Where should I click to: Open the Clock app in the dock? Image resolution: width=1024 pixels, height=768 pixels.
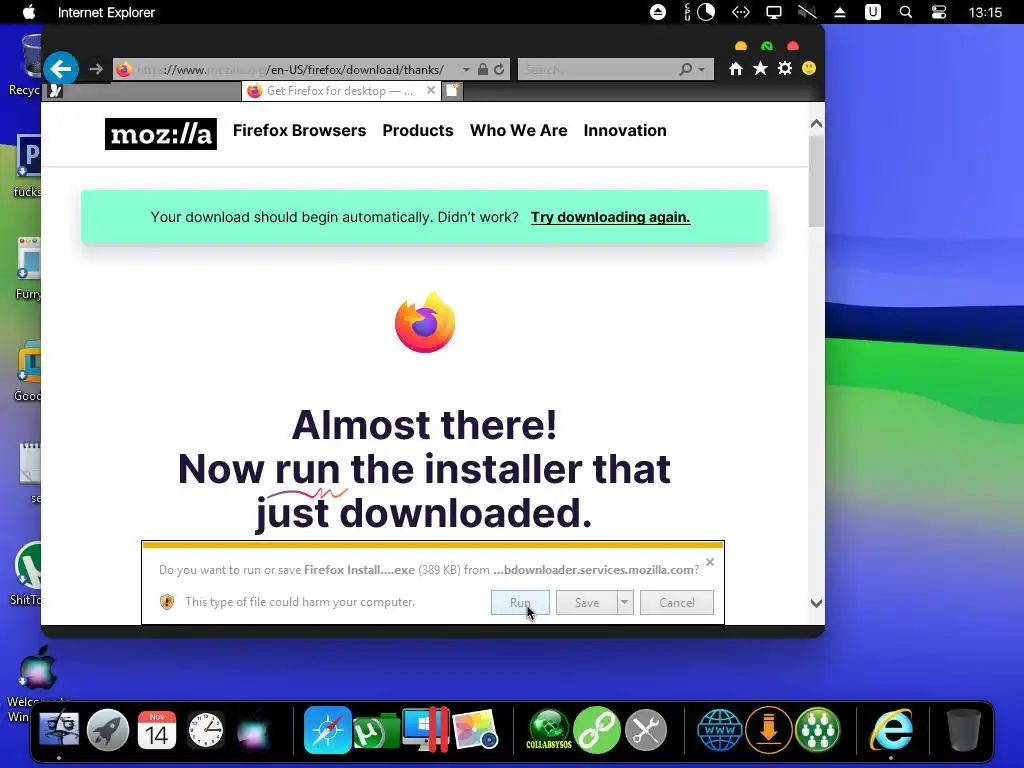click(x=206, y=729)
